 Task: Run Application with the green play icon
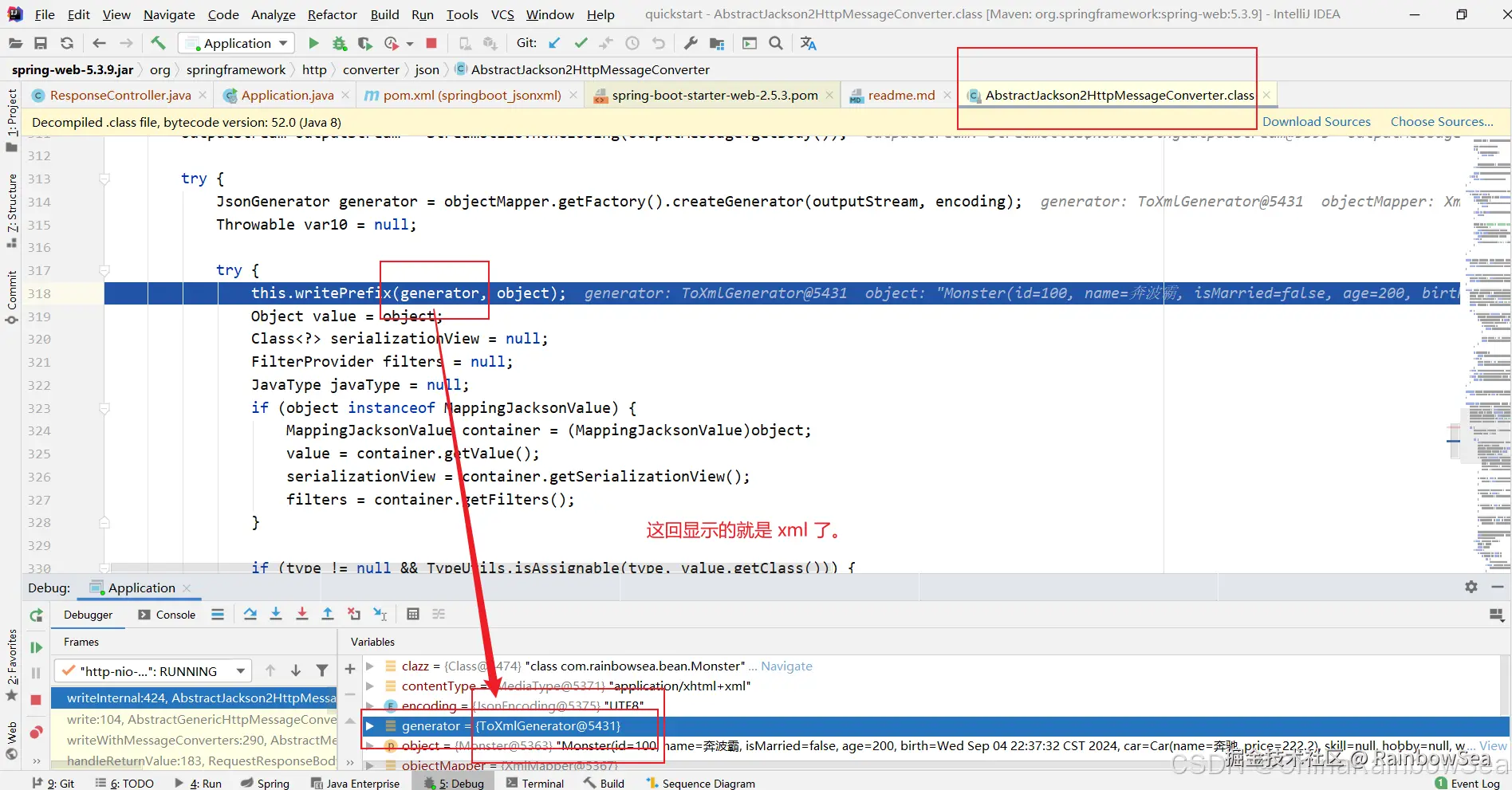point(313,43)
